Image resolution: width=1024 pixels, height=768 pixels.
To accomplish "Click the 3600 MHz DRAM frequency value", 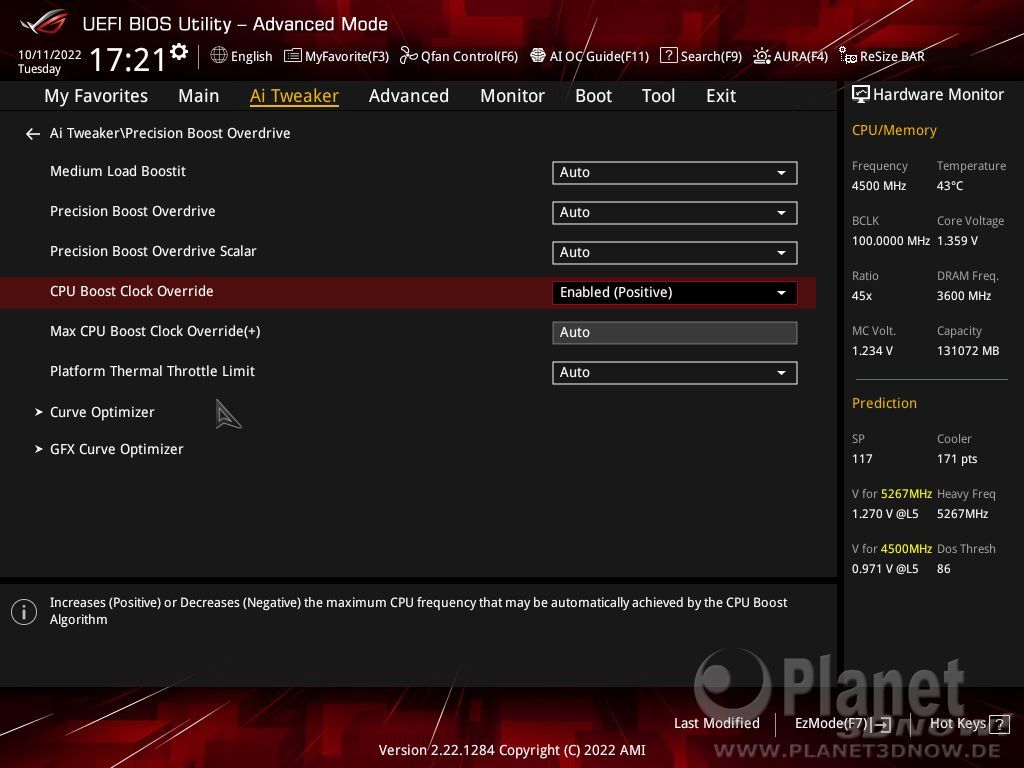I will [964, 296].
